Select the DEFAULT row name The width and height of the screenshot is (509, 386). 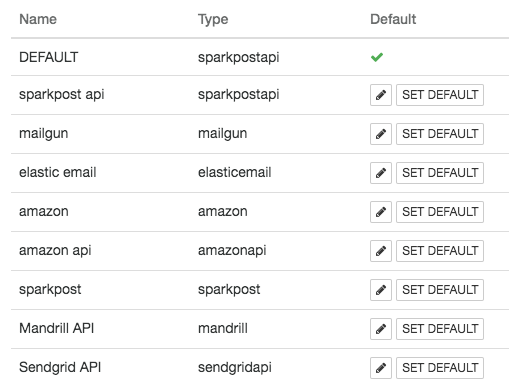coord(49,57)
